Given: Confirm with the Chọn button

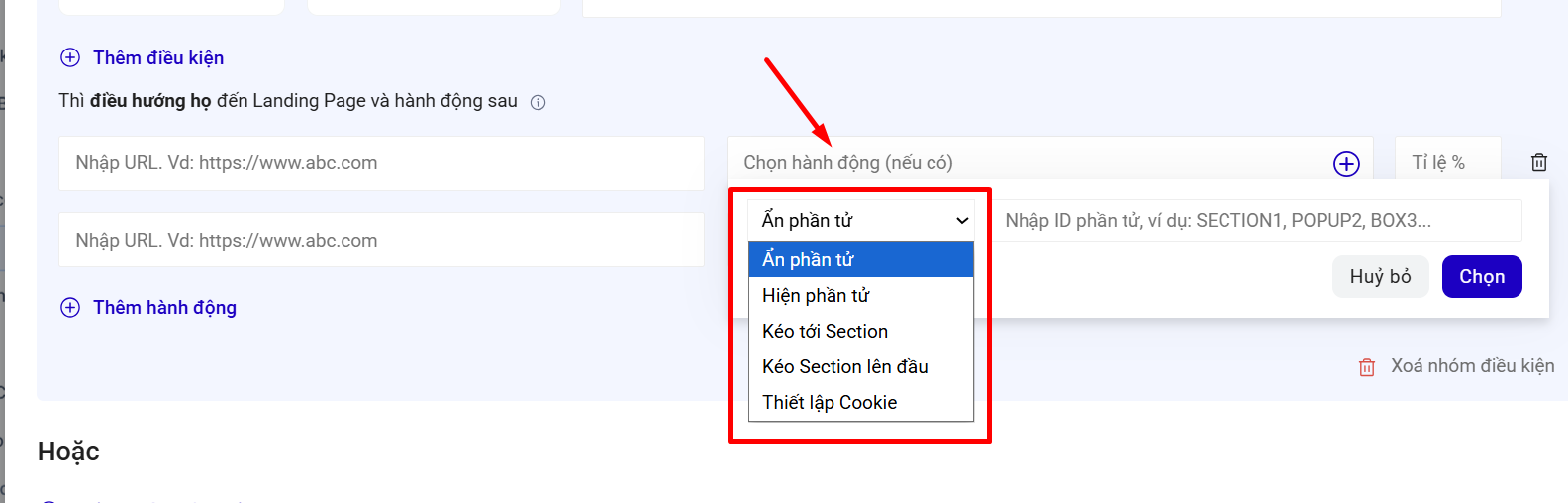Looking at the screenshot, I should [1482, 277].
